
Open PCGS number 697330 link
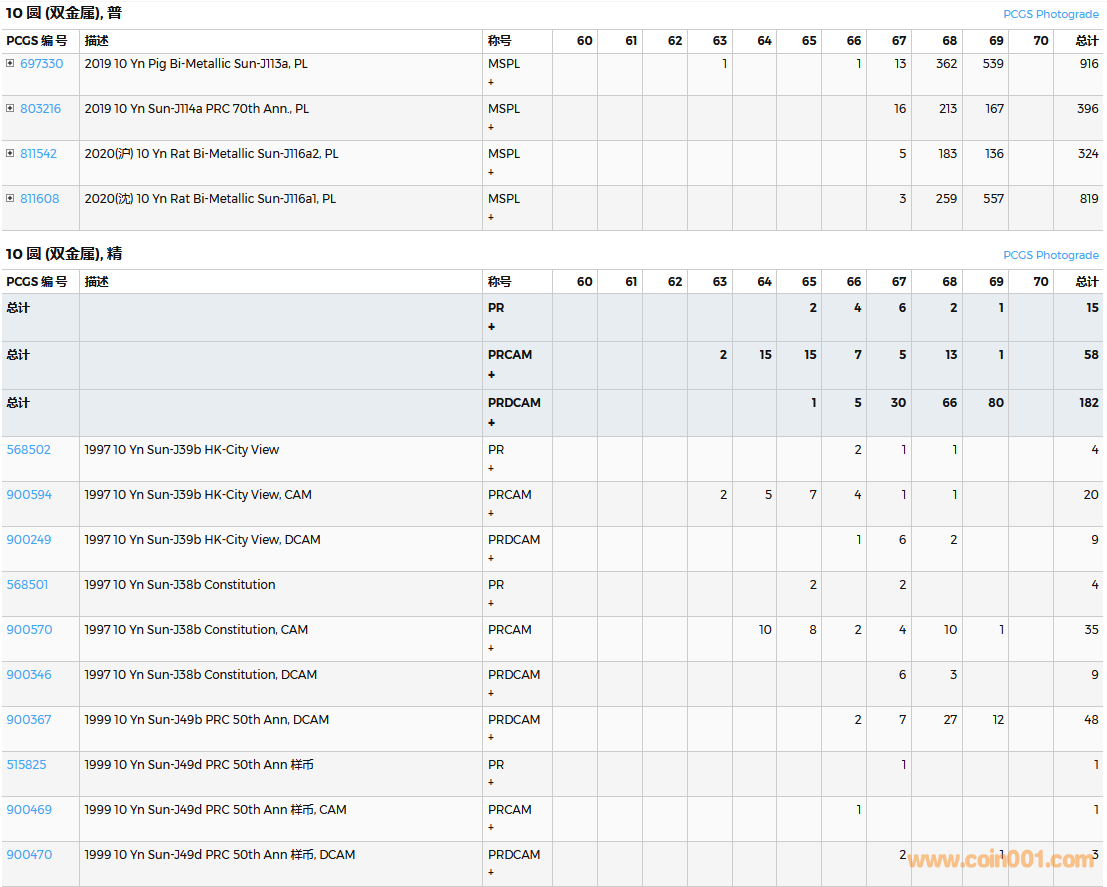pos(41,64)
